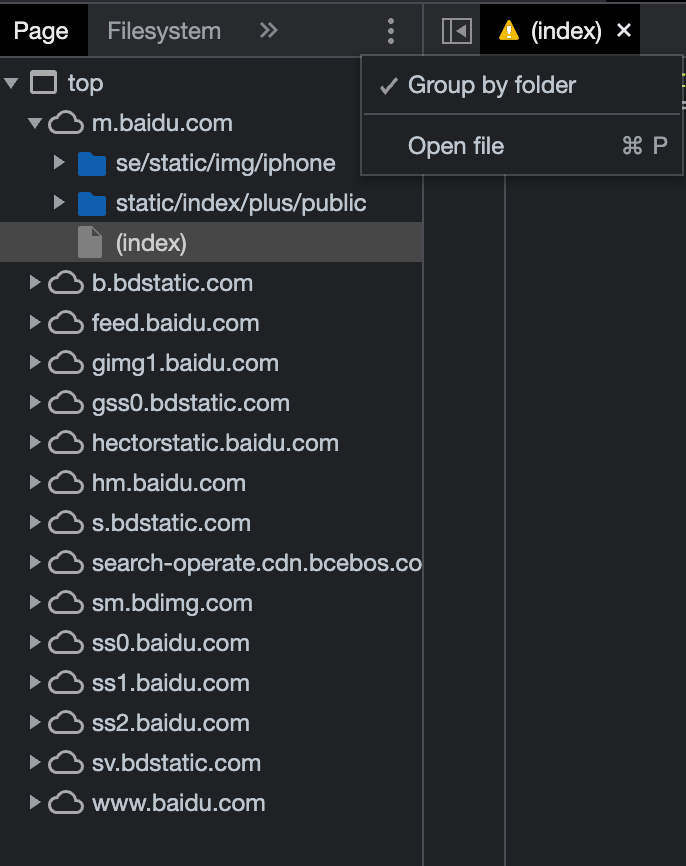This screenshot has width=686, height=866.
Task: Collapse the m.baidu.com domain node
Action: tap(35, 123)
